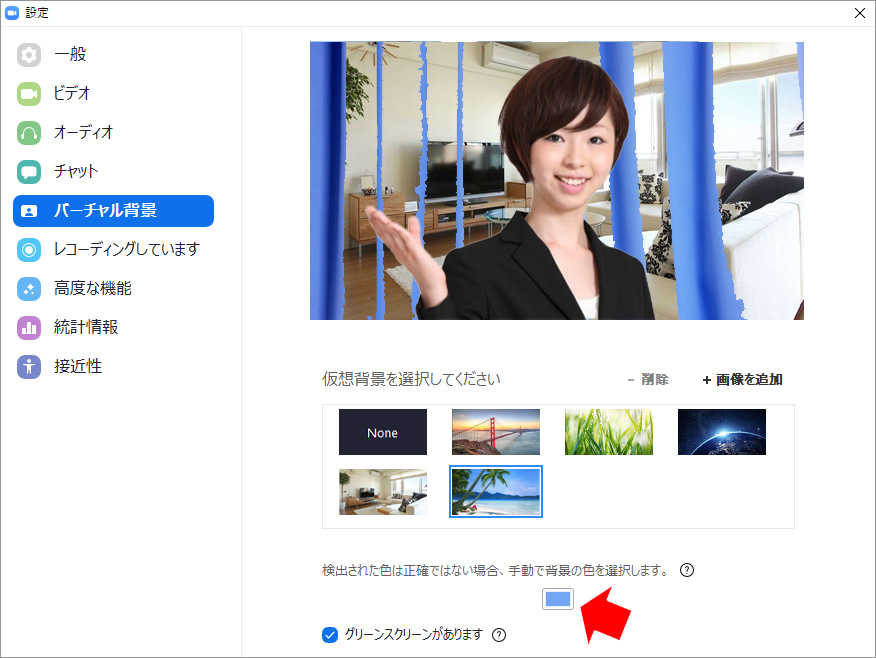Click the General settings gear icon
Image resolution: width=876 pixels, height=658 pixels.
coord(29,55)
